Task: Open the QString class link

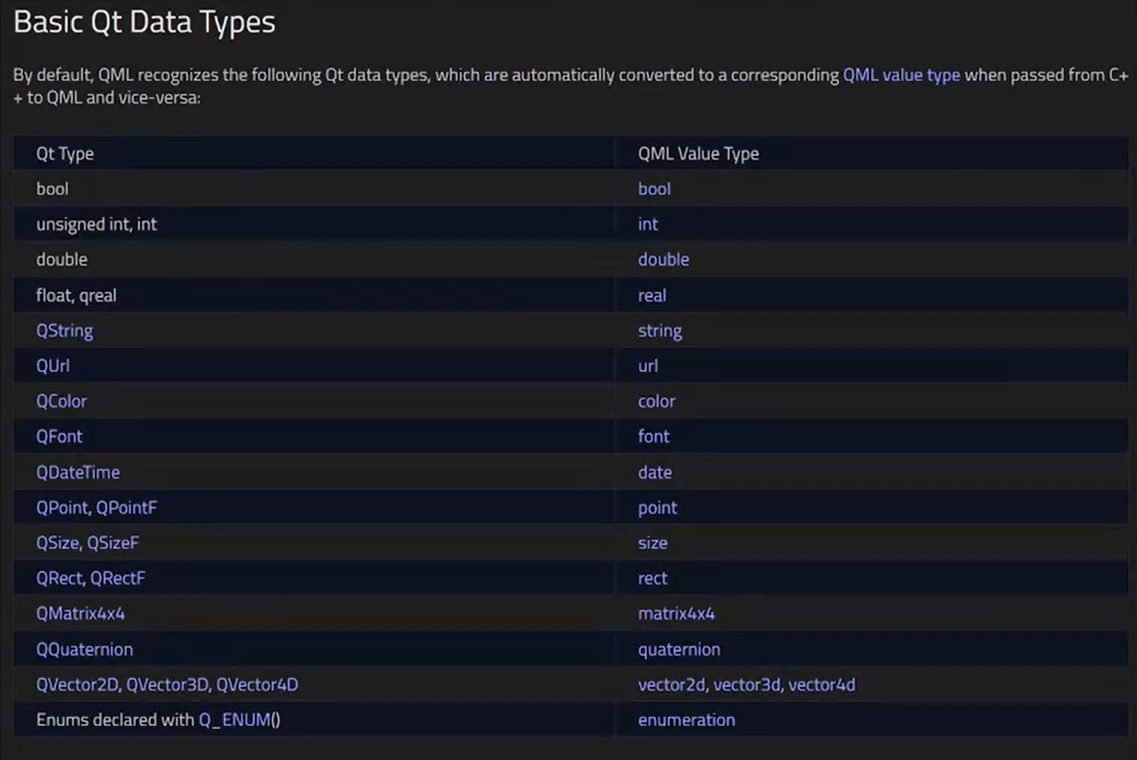Action: point(65,331)
